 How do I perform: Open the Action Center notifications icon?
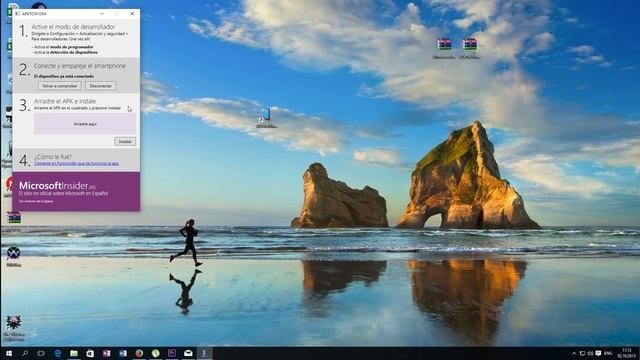tap(598, 353)
